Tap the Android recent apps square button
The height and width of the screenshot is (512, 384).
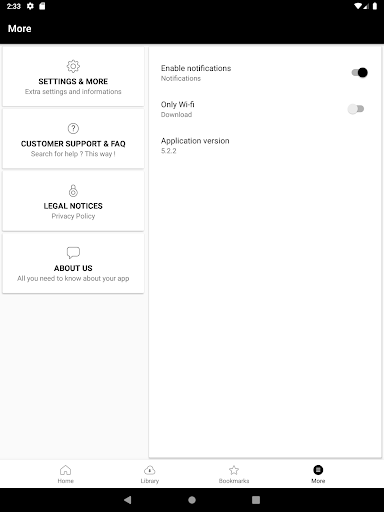(x=256, y=500)
